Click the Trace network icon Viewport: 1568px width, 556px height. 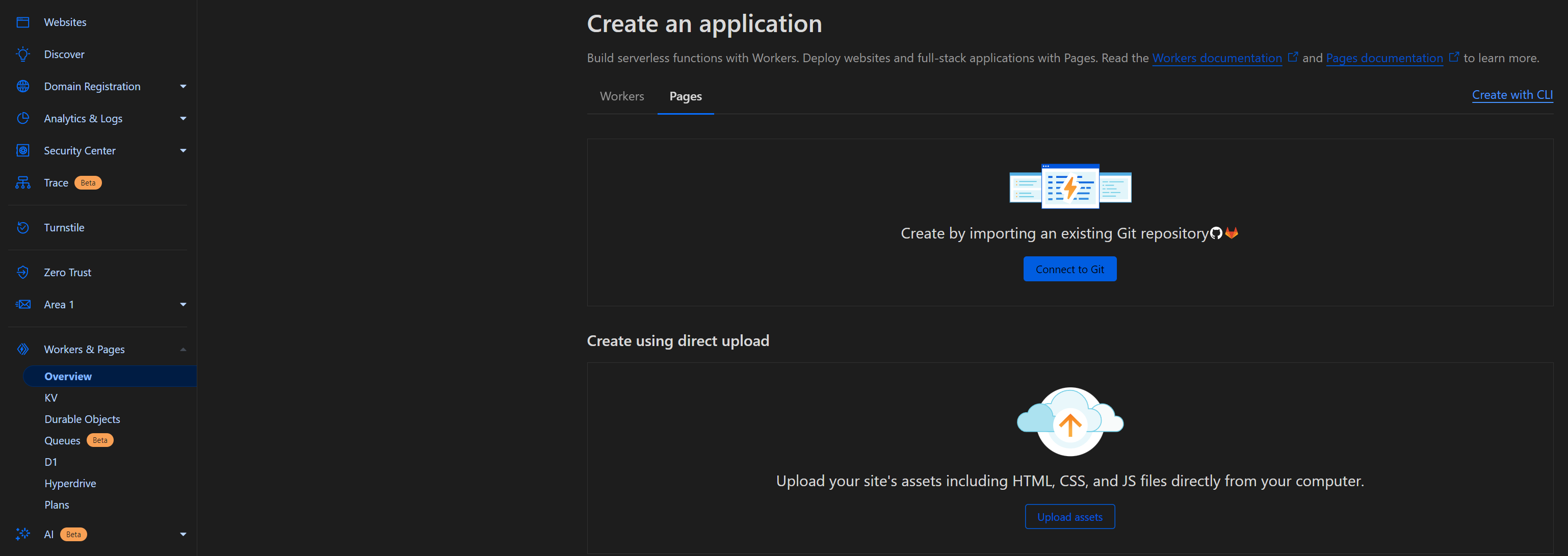click(x=23, y=183)
